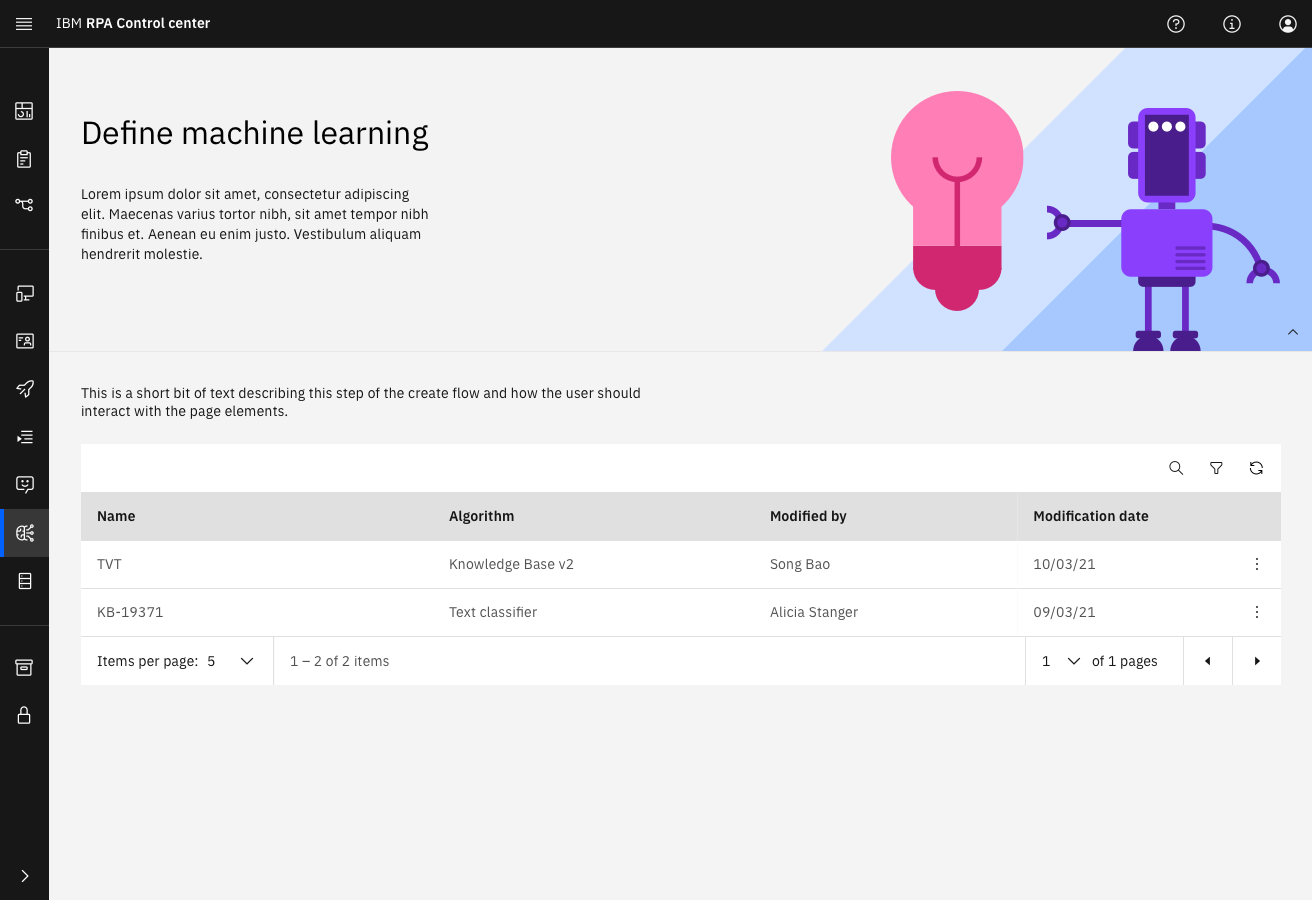Open overflow menu for TVT row
The height and width of the screenshot is (900, 1312).
tap(1257, 564)
